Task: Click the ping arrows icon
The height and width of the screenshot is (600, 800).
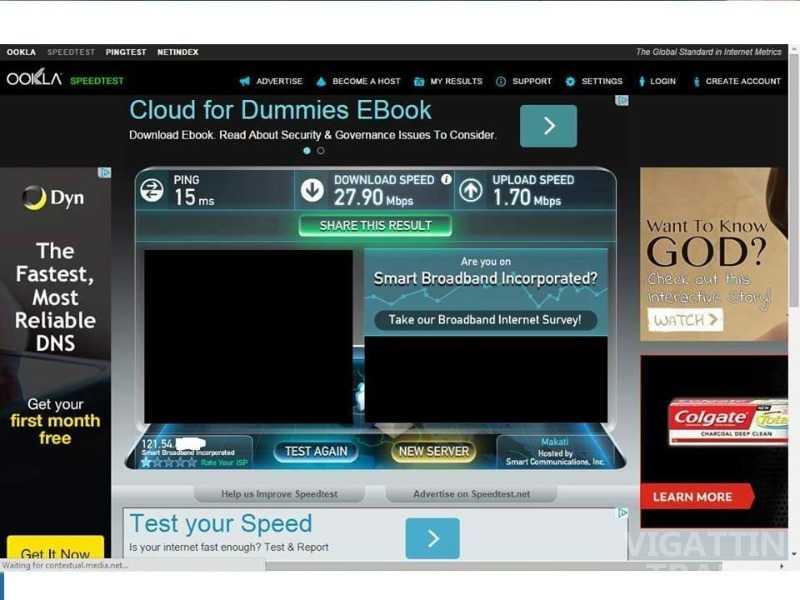Action: [x=152, y=190]
